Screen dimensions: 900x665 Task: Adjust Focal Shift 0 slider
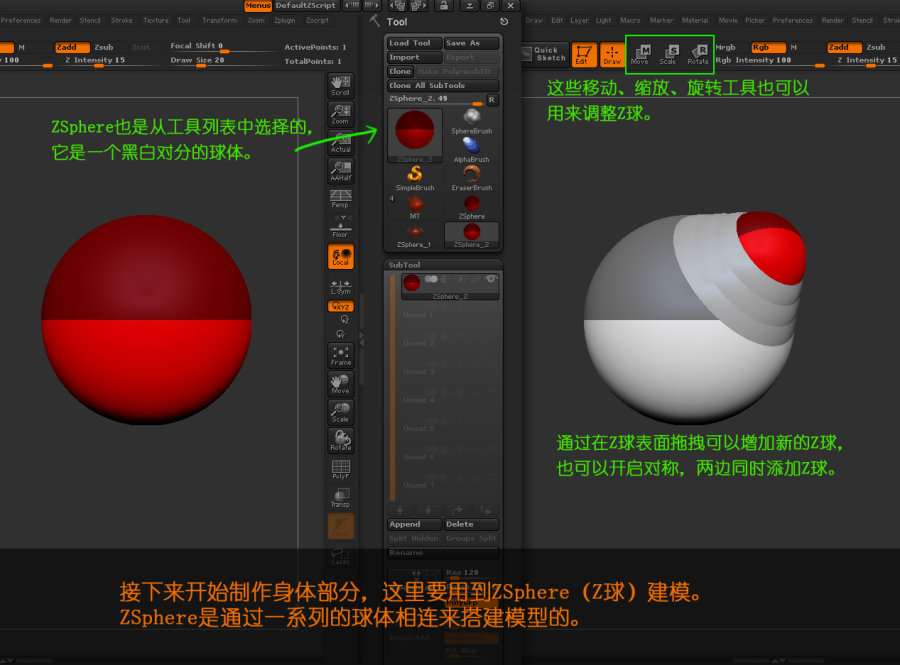pos(223,46)
